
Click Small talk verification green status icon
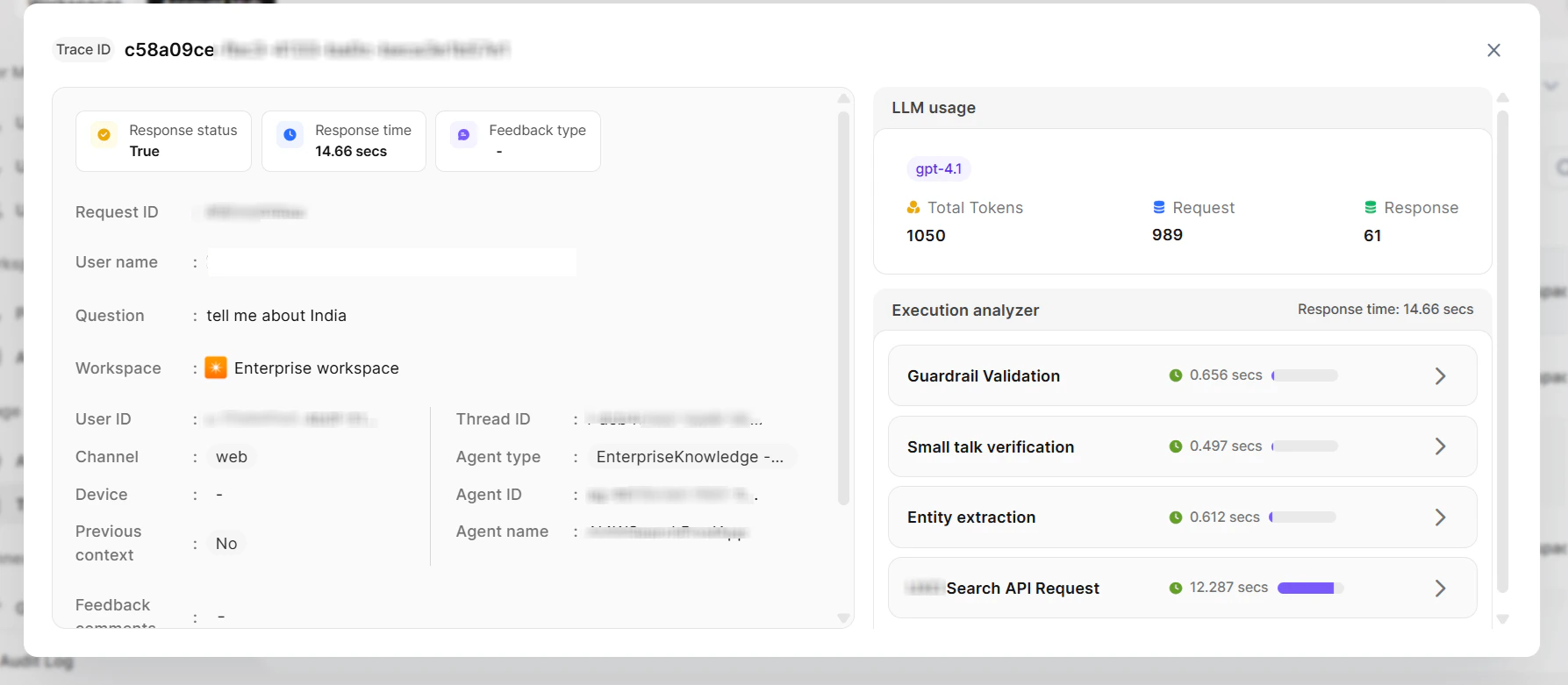point(1176,446)
